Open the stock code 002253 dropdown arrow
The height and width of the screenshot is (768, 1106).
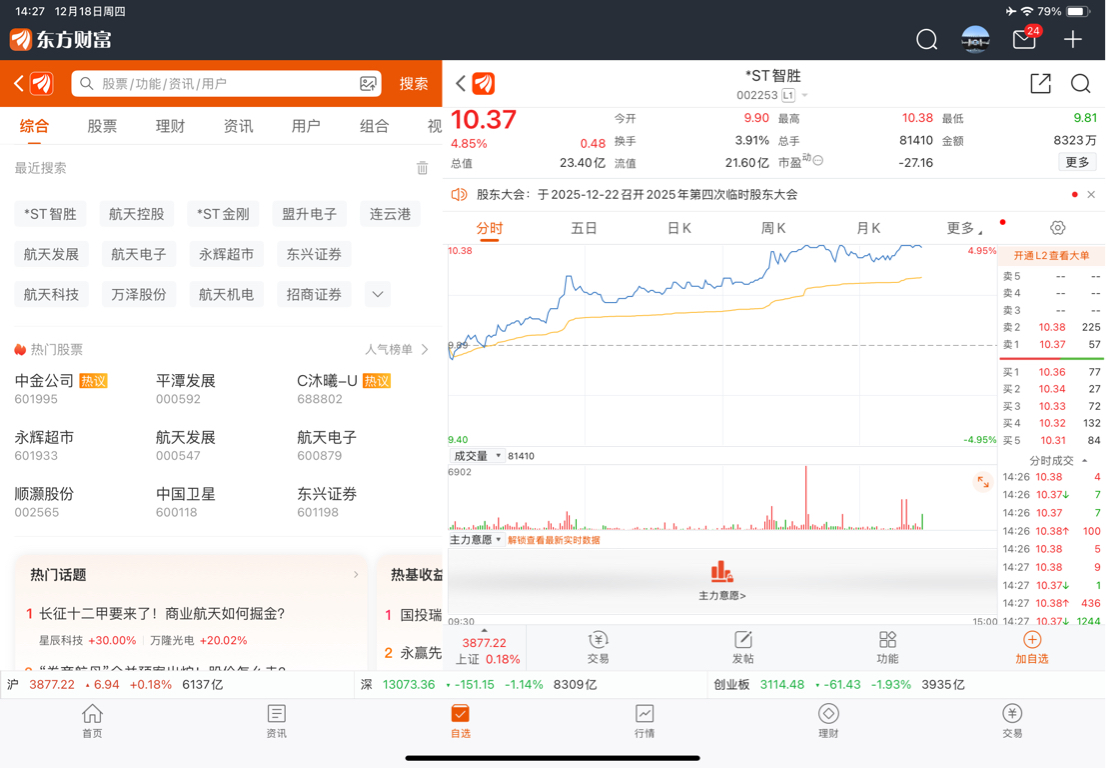pyautogui.click(x=804, y=95)
